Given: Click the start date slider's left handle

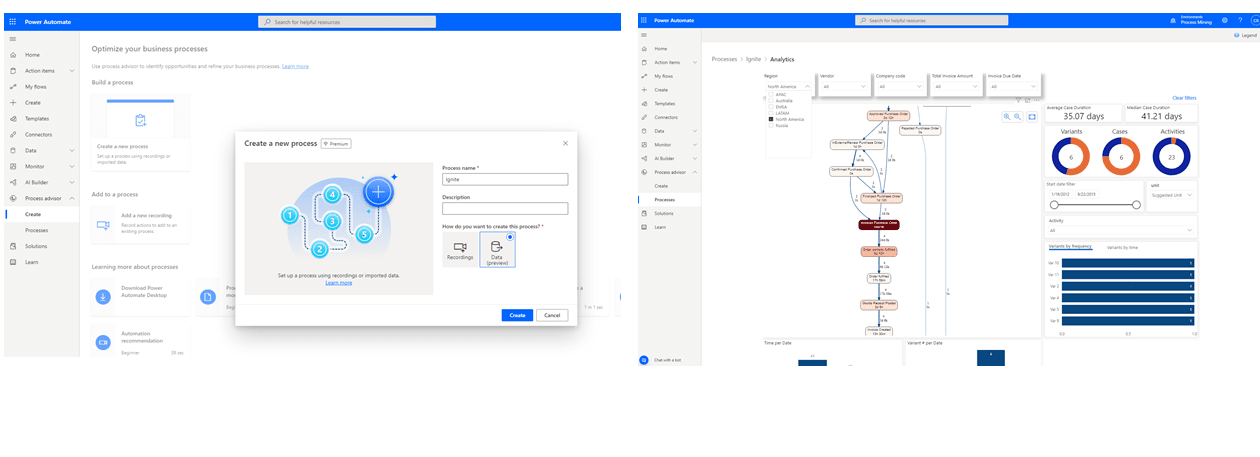Looking at the screenshot, I should click(1052, 204).
